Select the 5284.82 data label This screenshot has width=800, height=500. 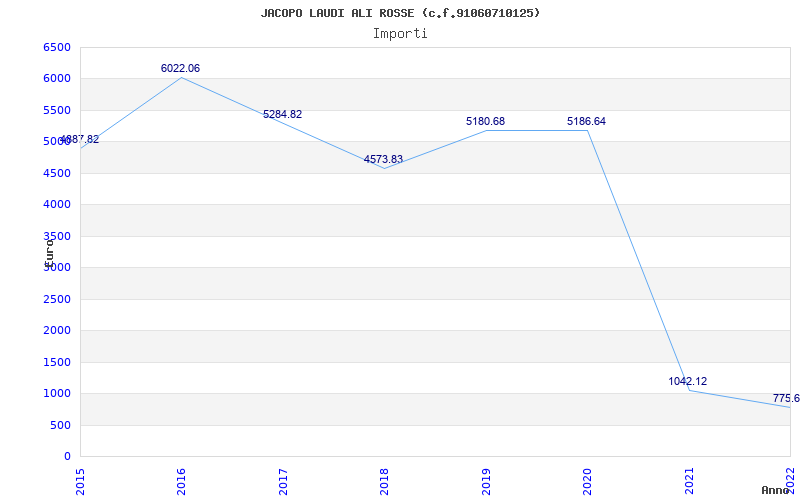pyautogui.click(x=282, y=115)
